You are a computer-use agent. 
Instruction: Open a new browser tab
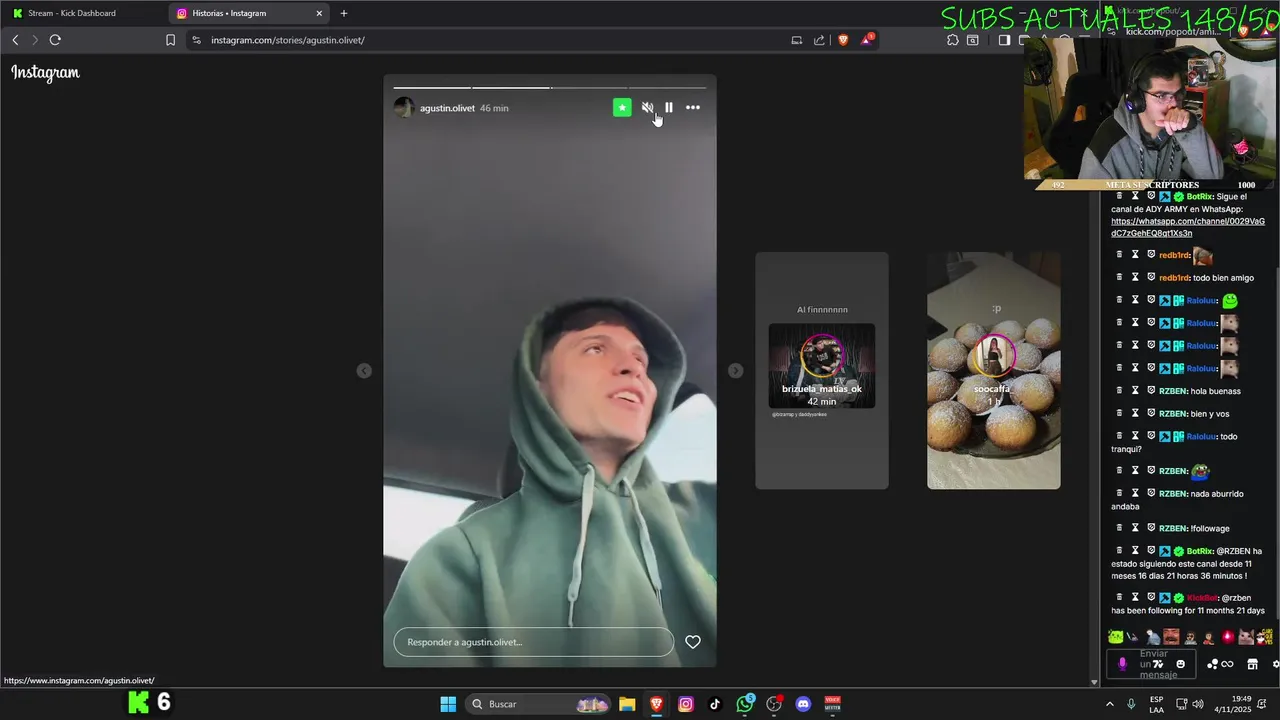click(x=344, y=13)
